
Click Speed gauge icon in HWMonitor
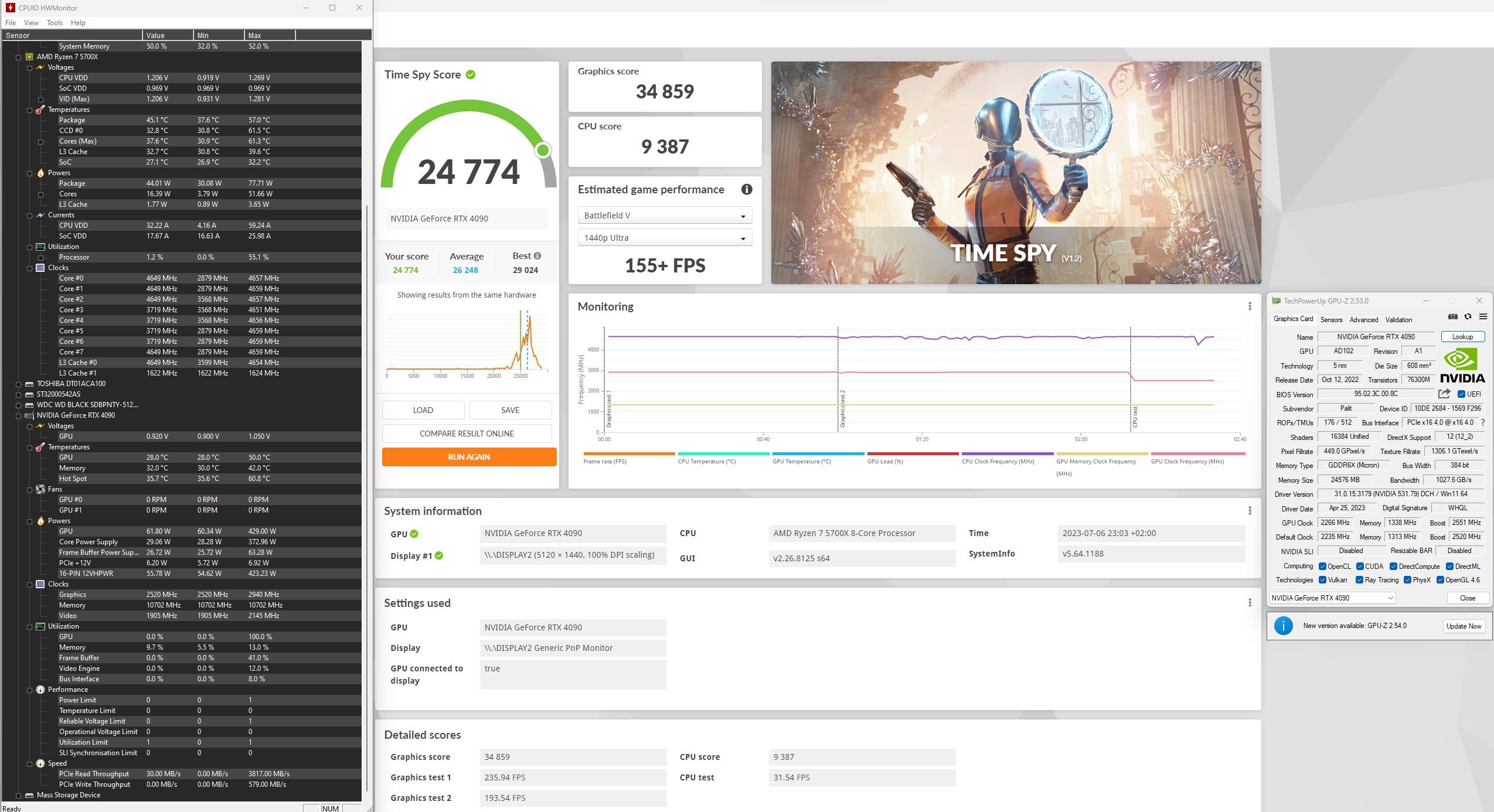[x=40, y=763]
